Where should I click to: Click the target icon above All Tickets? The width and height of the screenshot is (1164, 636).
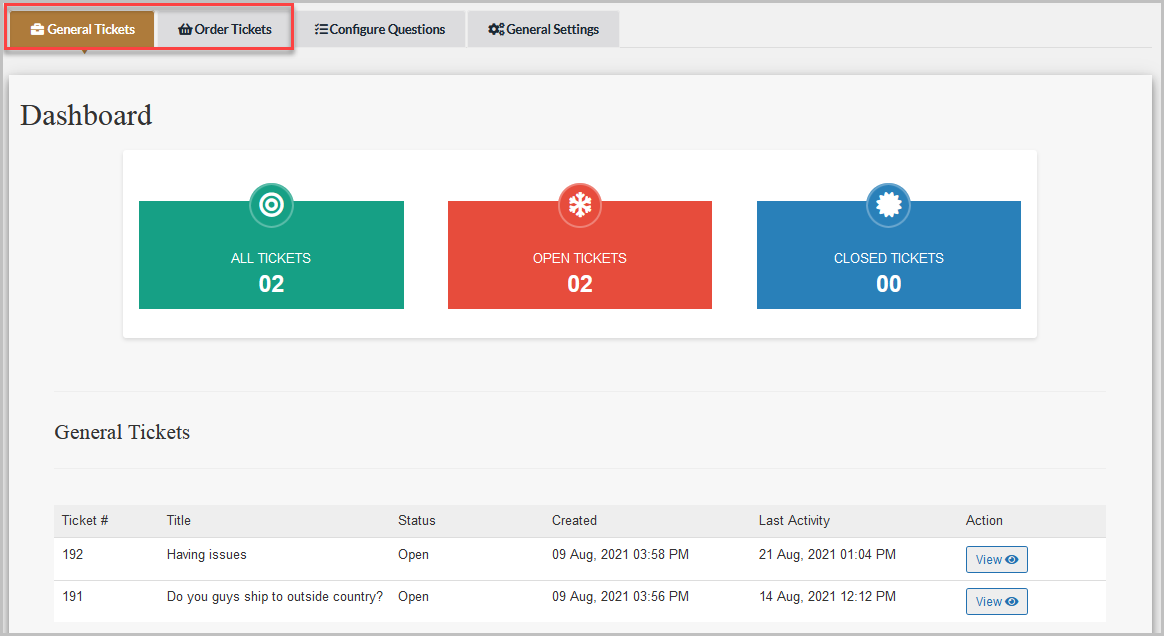click(x=271, y=205)
